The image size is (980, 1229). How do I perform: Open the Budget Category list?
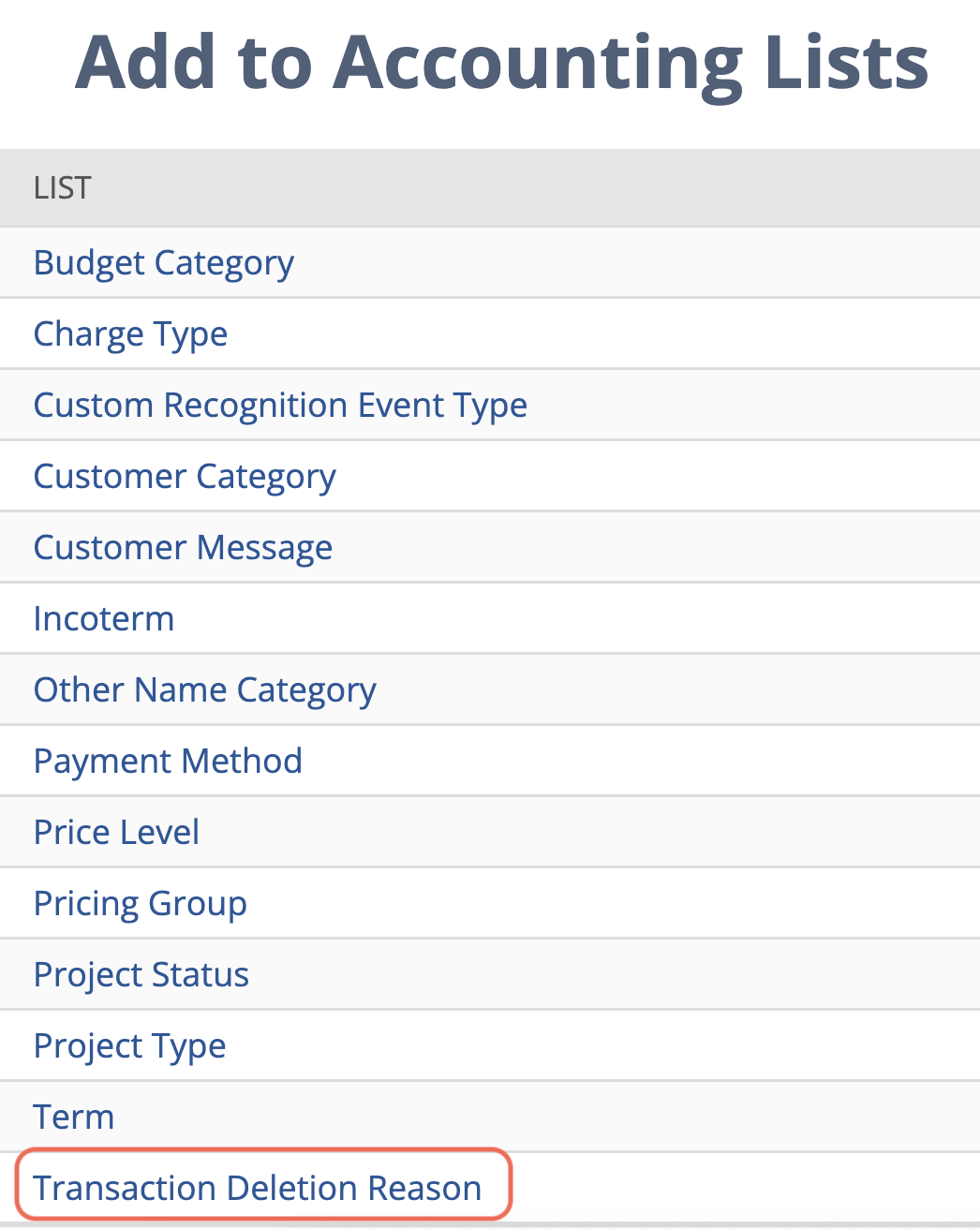pos(163,263)
